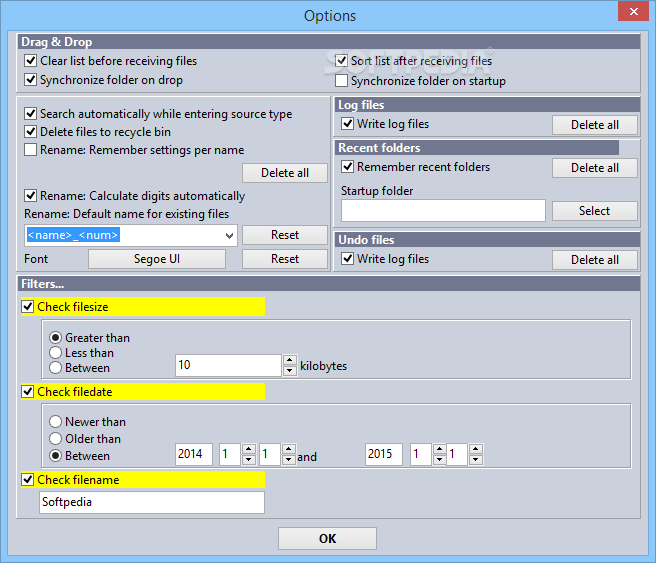
Task: Open the default name pattern dropdown
Action: (229, 235)
